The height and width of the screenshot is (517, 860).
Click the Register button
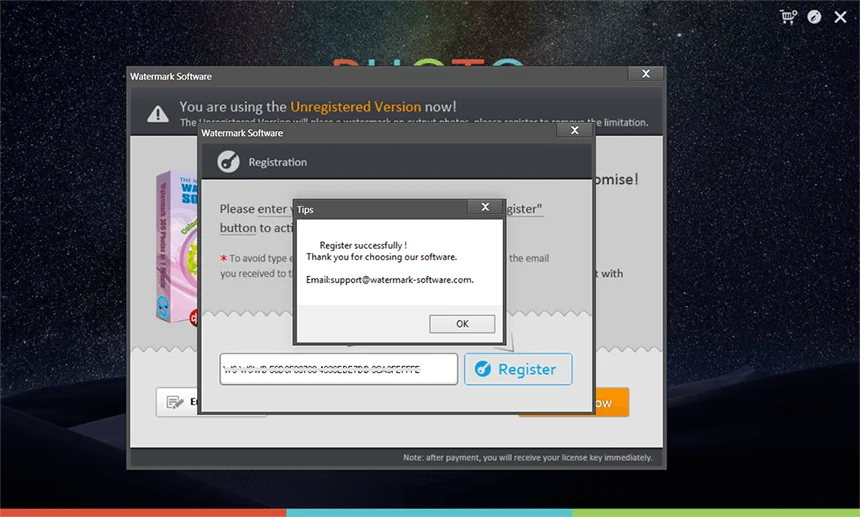(518, 369)
